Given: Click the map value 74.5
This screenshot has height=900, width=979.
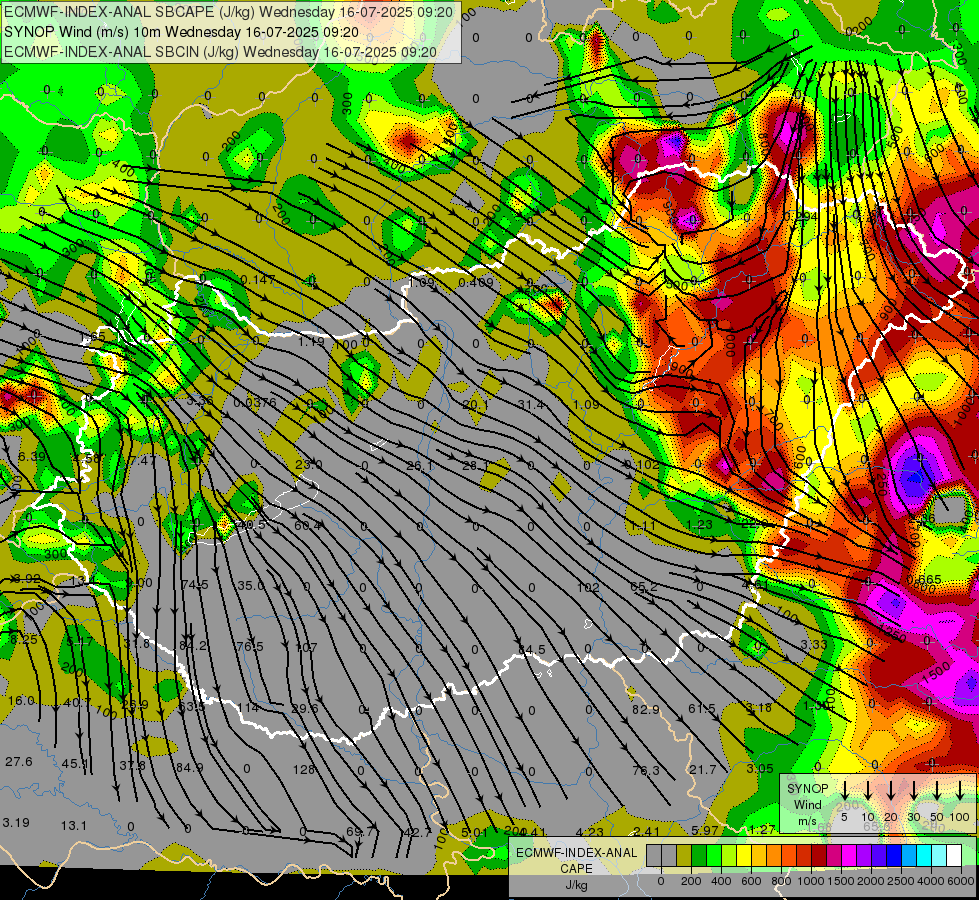Looking at the screenshot, I should tap(195, 585).
